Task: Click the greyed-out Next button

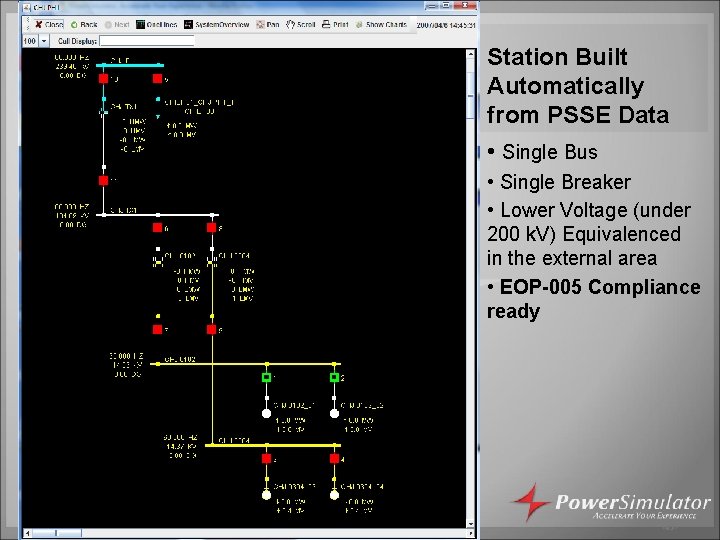Action: 117,24
